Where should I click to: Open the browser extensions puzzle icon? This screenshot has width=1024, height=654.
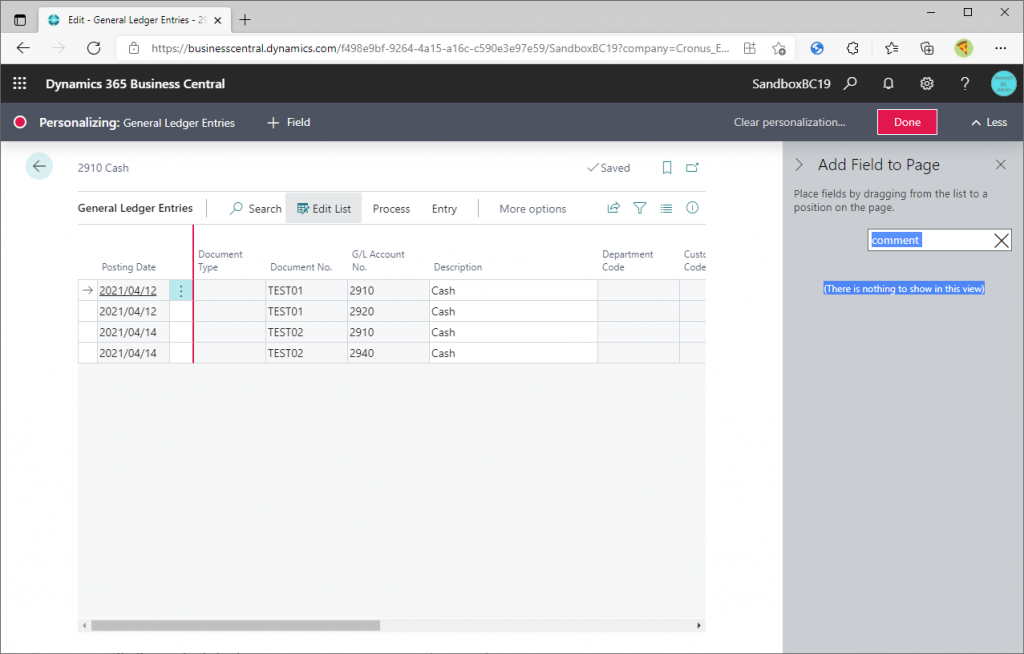pyautogui.click(x=852, y=48)
